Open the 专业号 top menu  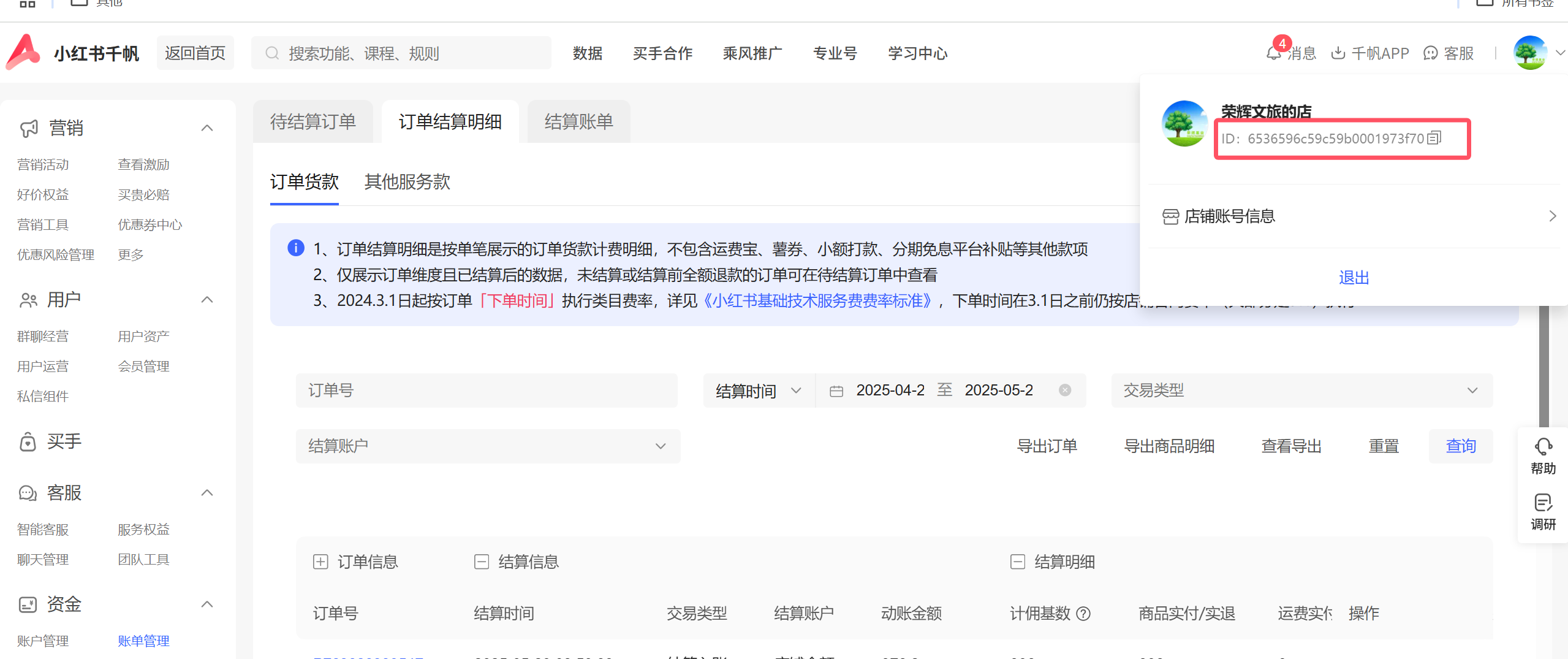(835, 53)
